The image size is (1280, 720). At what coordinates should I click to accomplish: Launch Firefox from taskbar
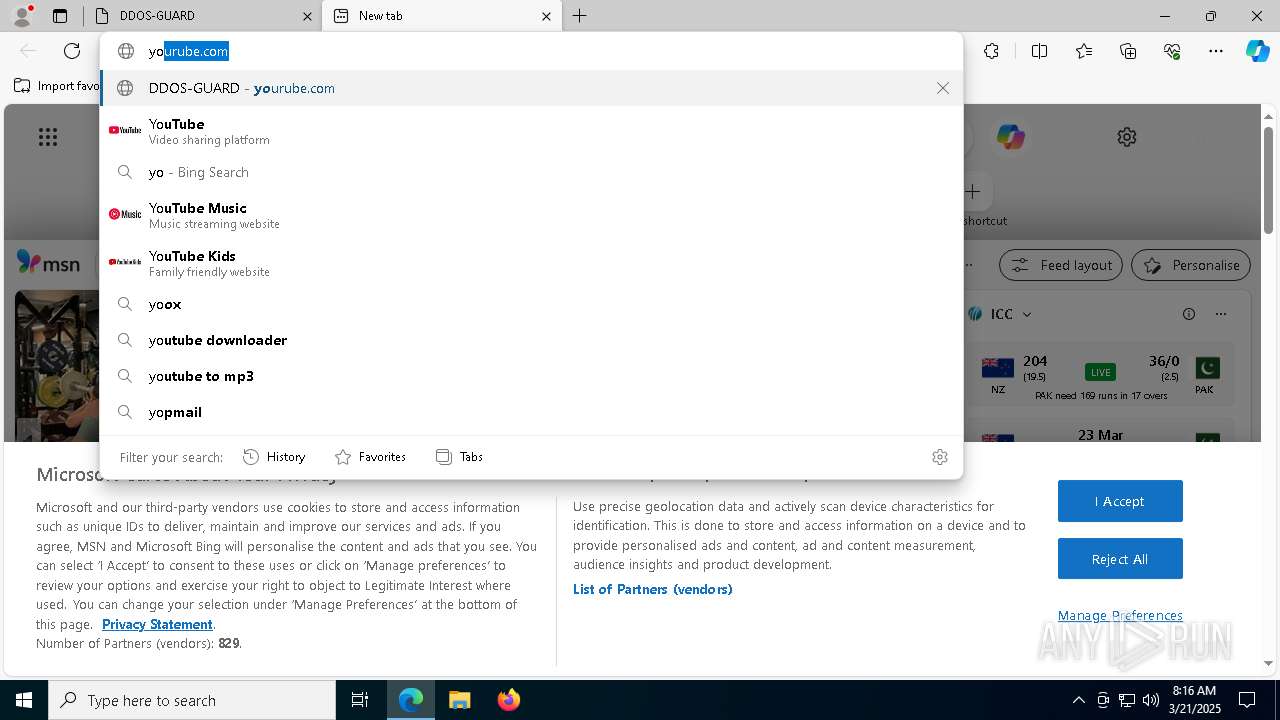pyautogui.click(x=508, y=700)
